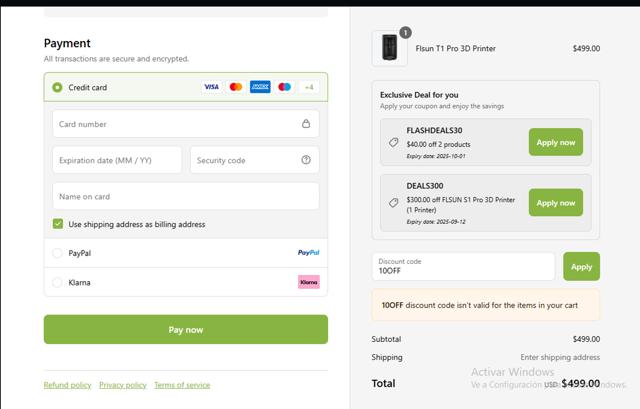Click the quantity badge on printer thumbnail

tap(405, 33)
